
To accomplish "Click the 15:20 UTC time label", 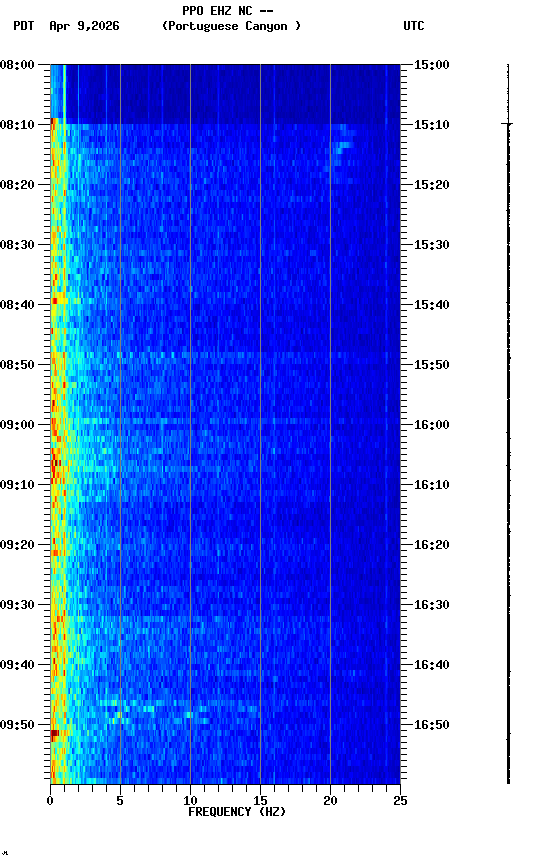I will pyautogui.click(x=432, y=185).
